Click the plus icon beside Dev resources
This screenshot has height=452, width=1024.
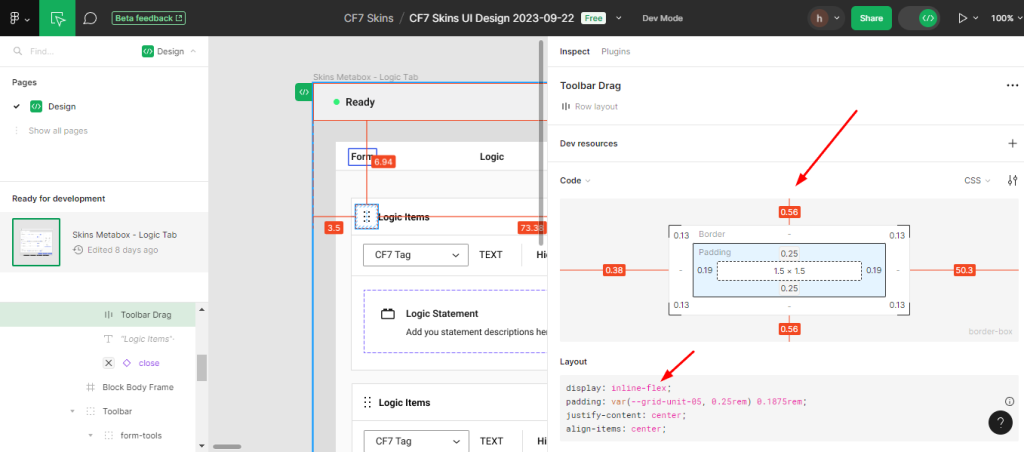(x=1012, y=144)
